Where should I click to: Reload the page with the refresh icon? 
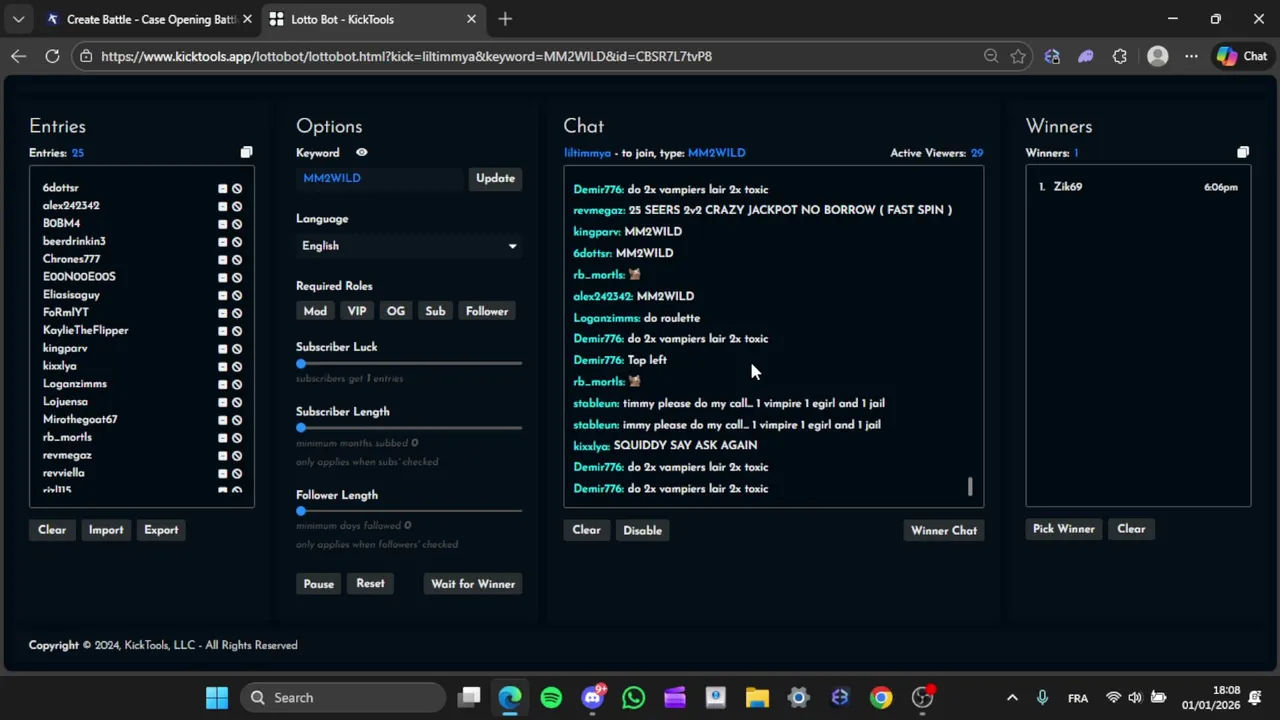click(52, 56)
